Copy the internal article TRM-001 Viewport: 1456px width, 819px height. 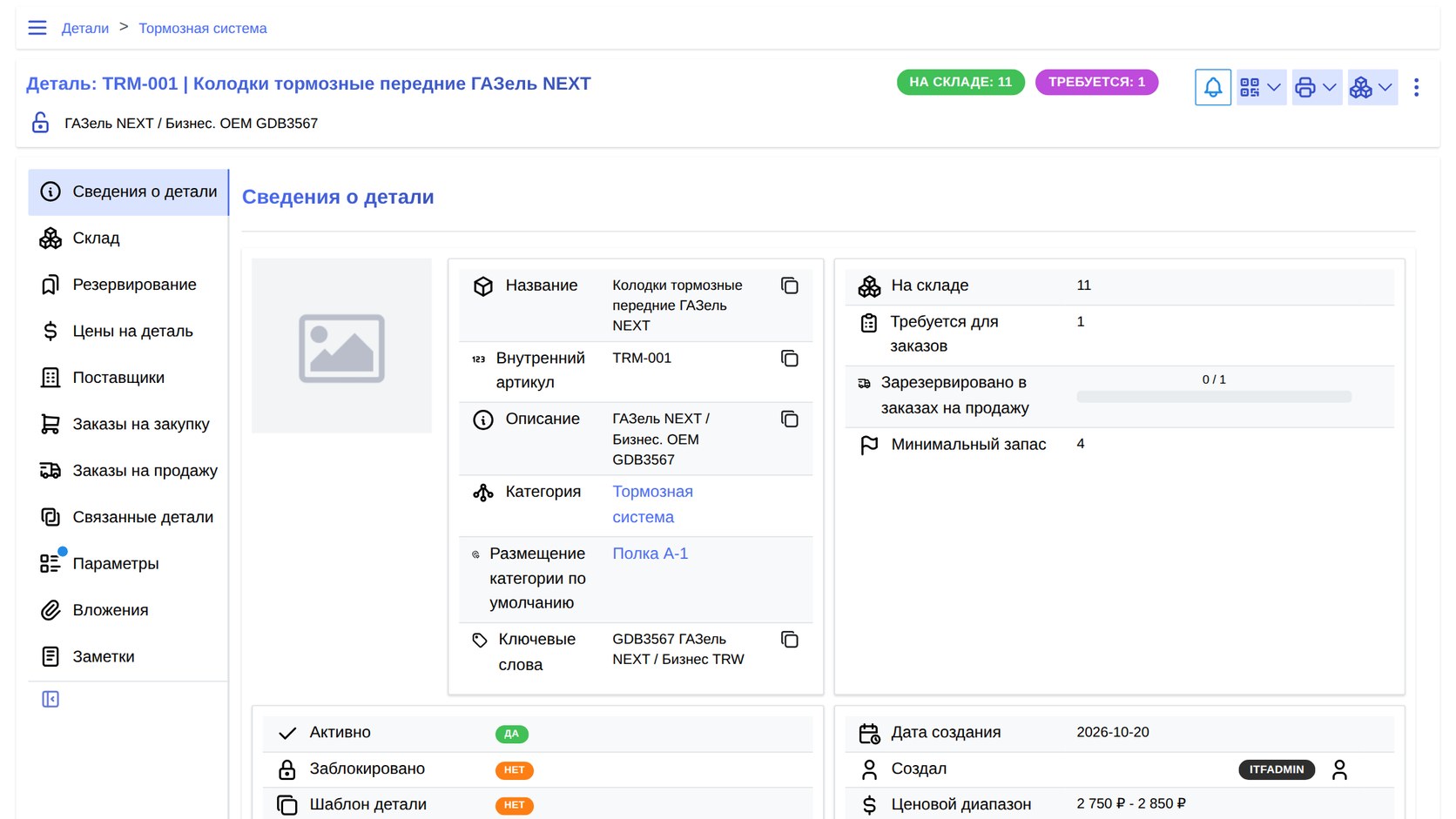(789, 359)
